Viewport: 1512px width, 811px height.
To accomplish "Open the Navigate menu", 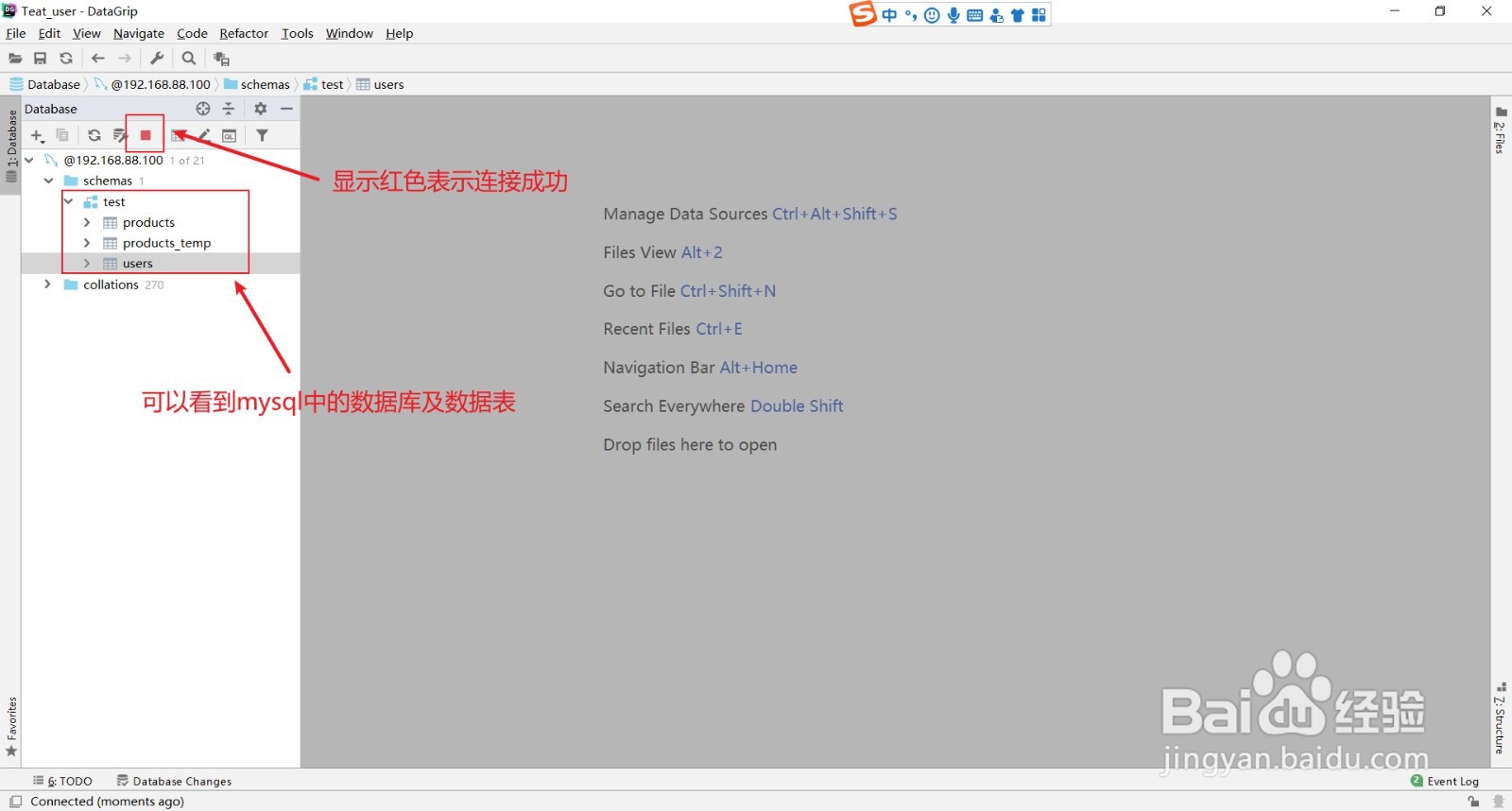I will click(x=138, y=33).
